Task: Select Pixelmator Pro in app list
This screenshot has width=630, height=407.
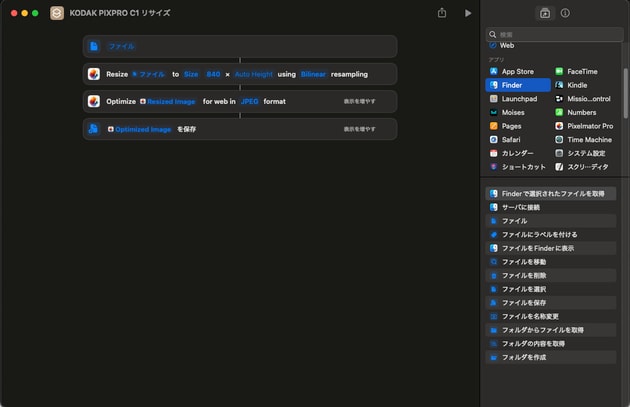Action: pos(588,126)
